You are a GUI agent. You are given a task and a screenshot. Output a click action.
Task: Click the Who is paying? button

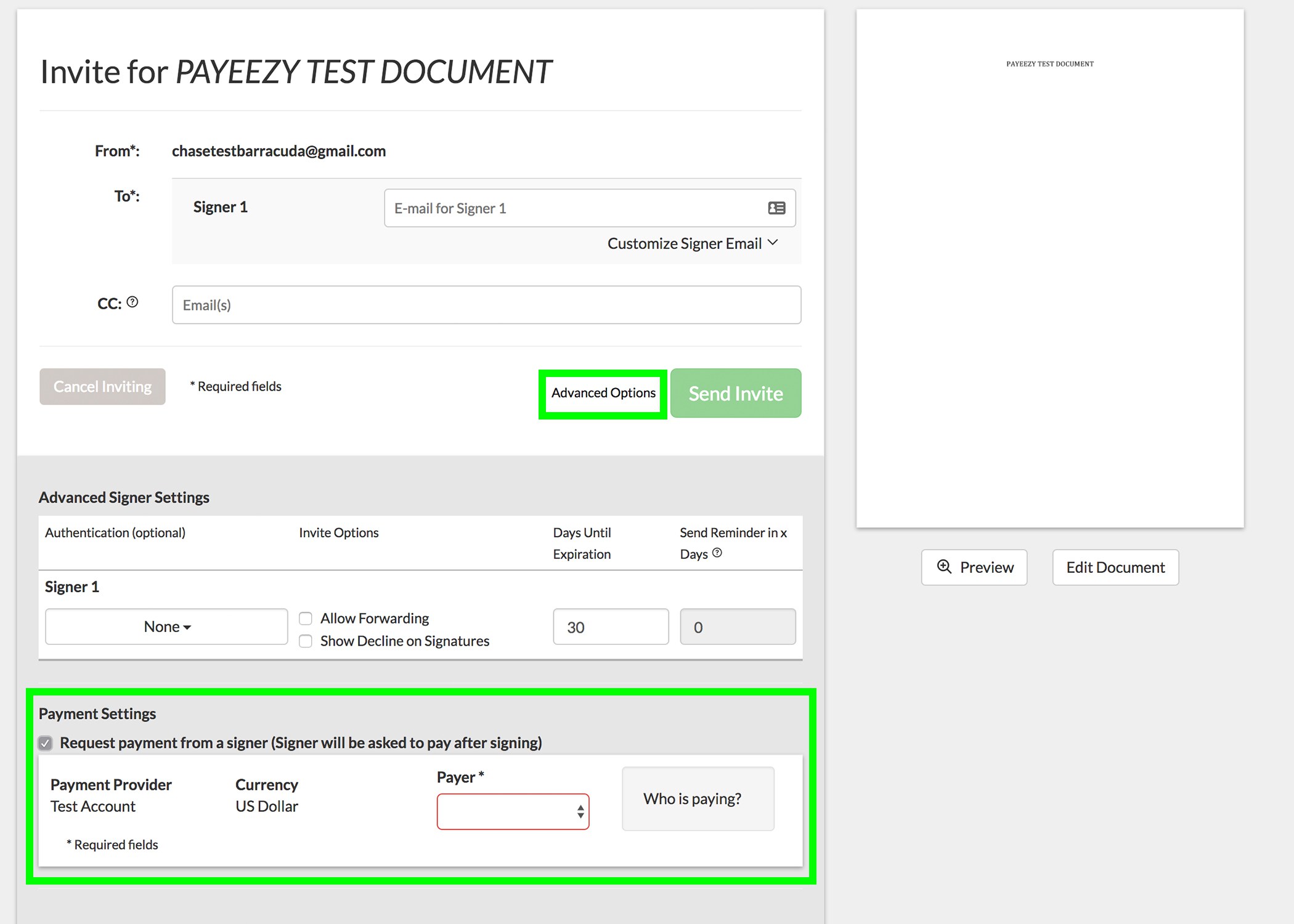coord(698,799)
